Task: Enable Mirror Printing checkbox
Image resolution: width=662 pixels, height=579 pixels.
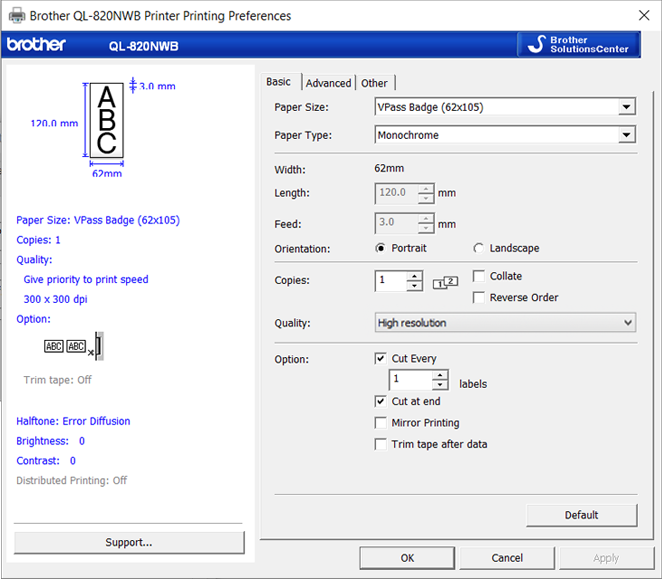Action: coord(380,423)
